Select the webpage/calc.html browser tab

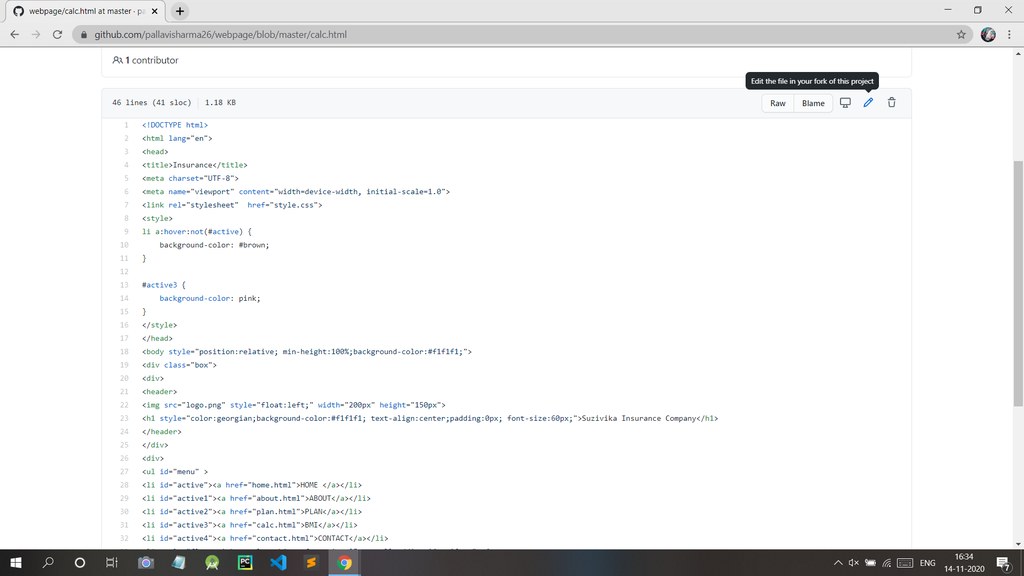tap(86, 11)
